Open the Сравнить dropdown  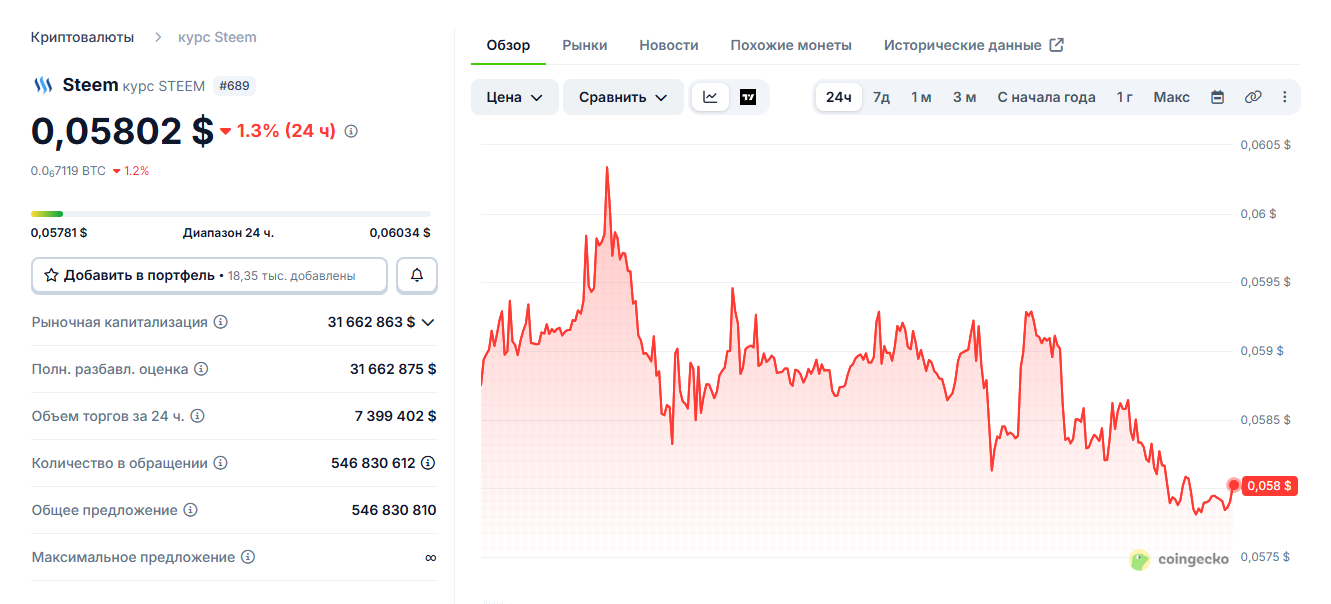tap(623, 97)
